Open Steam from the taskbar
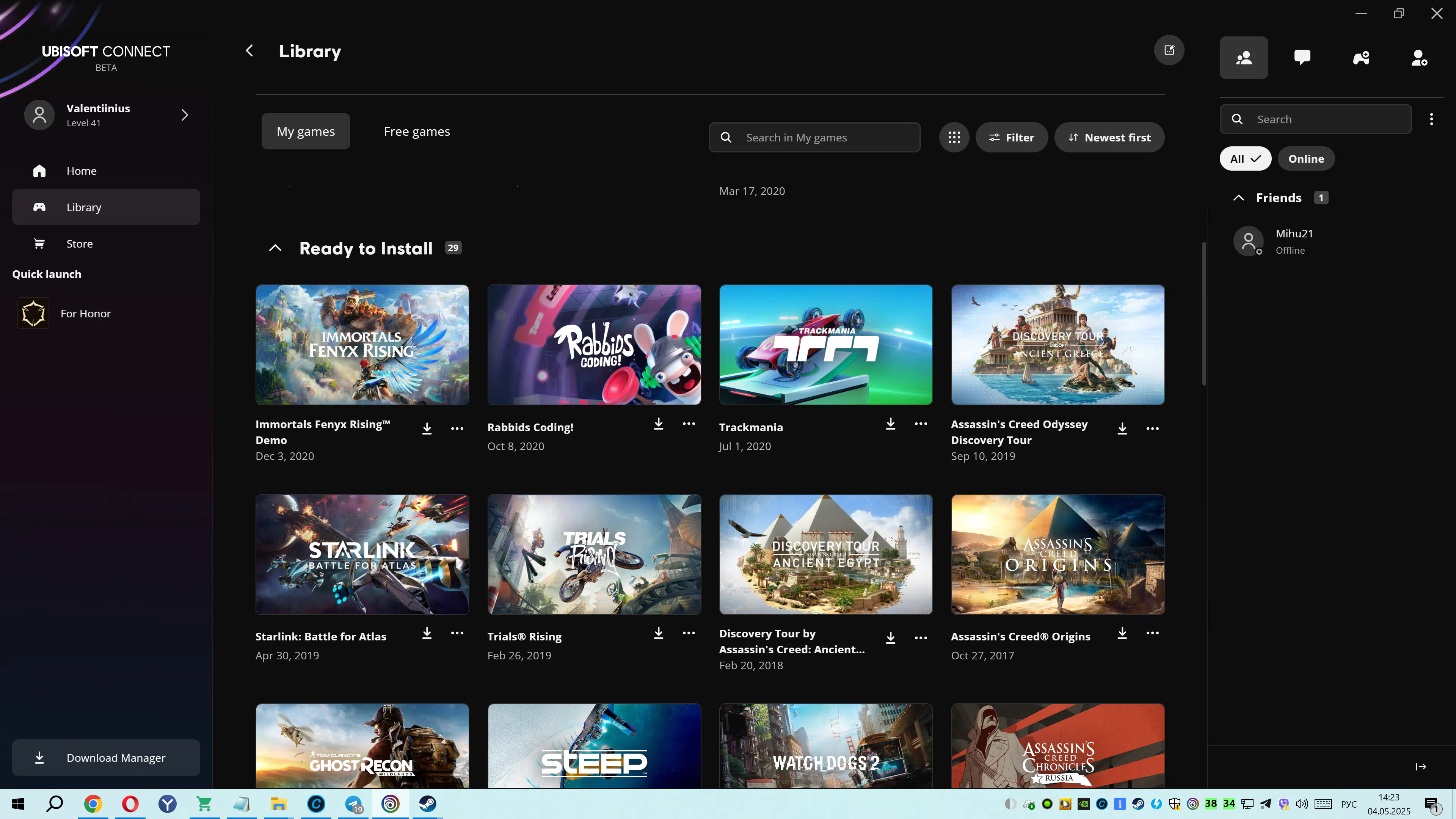 (427, 804)
